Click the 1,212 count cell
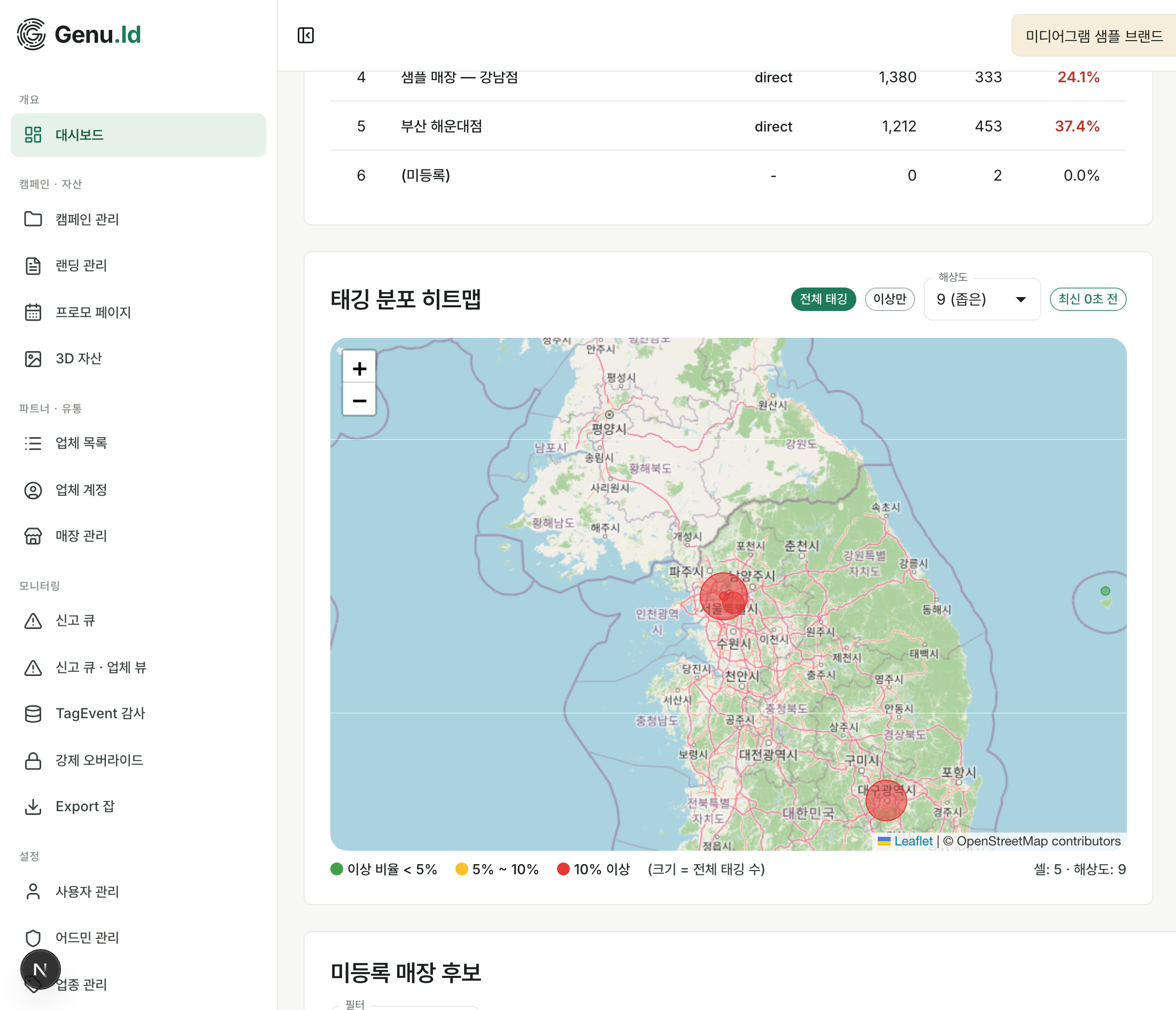1176x1010 pixels. [x=899, y=126]
